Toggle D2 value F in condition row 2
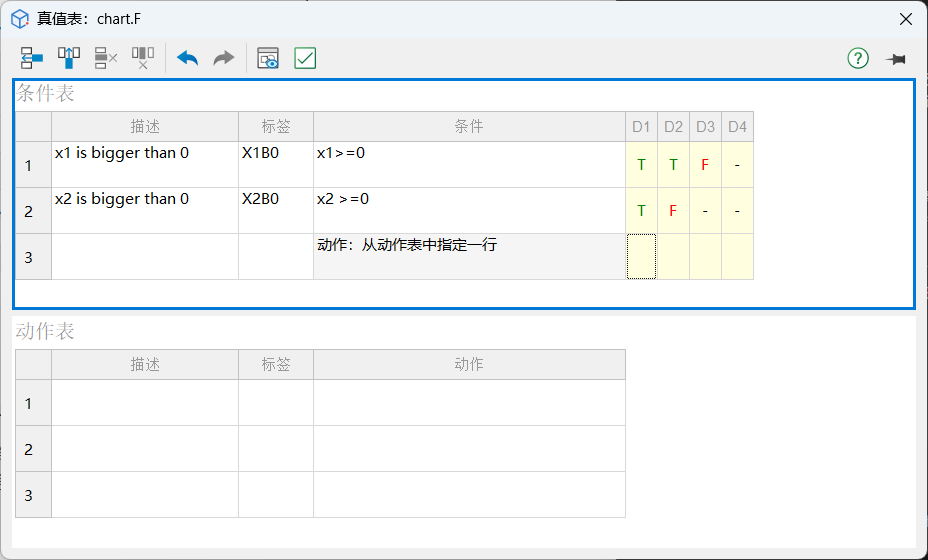Screen dimensions: 928x560 [673, 211]
